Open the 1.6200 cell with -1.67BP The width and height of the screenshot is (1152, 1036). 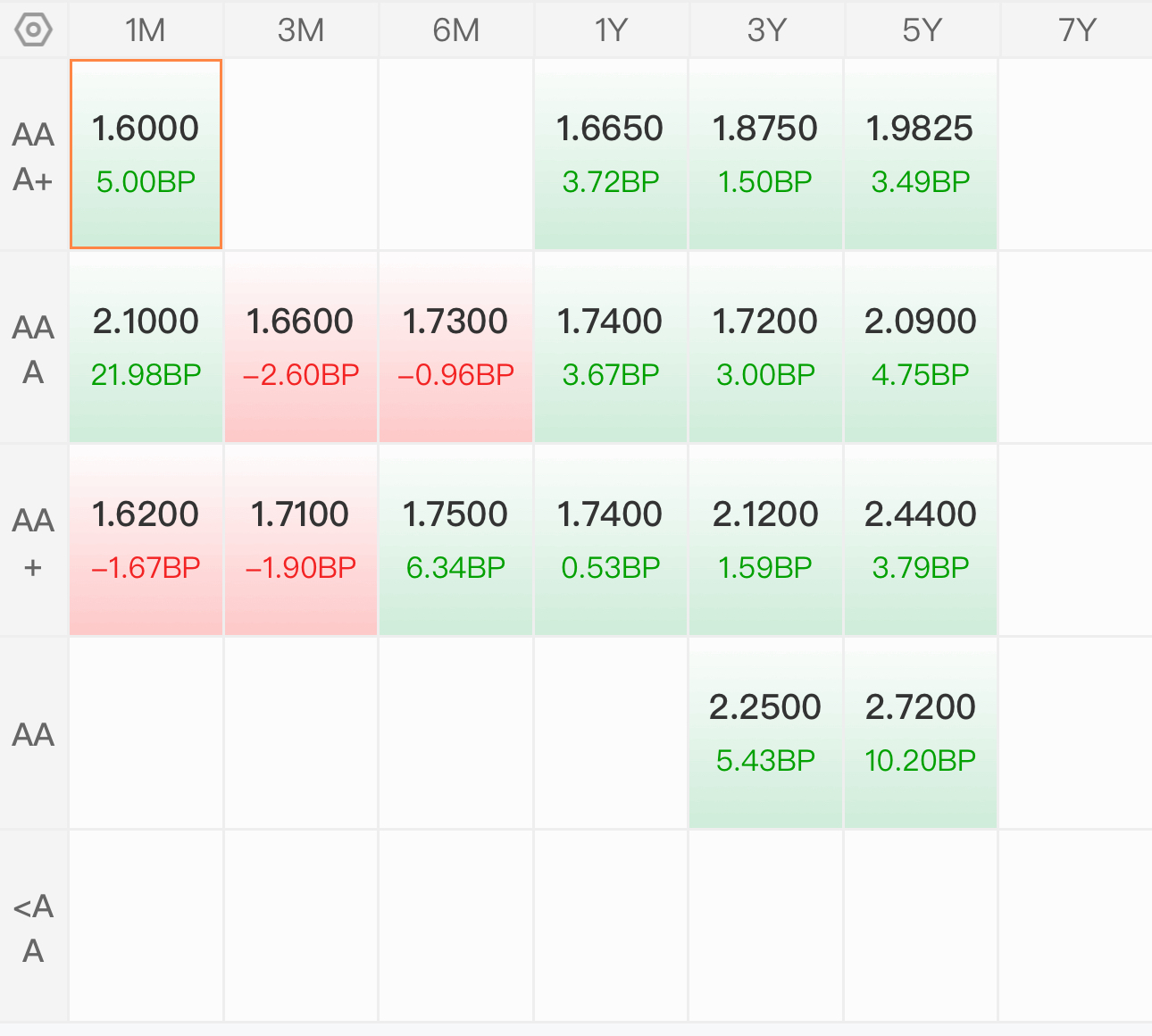point(146,539)
